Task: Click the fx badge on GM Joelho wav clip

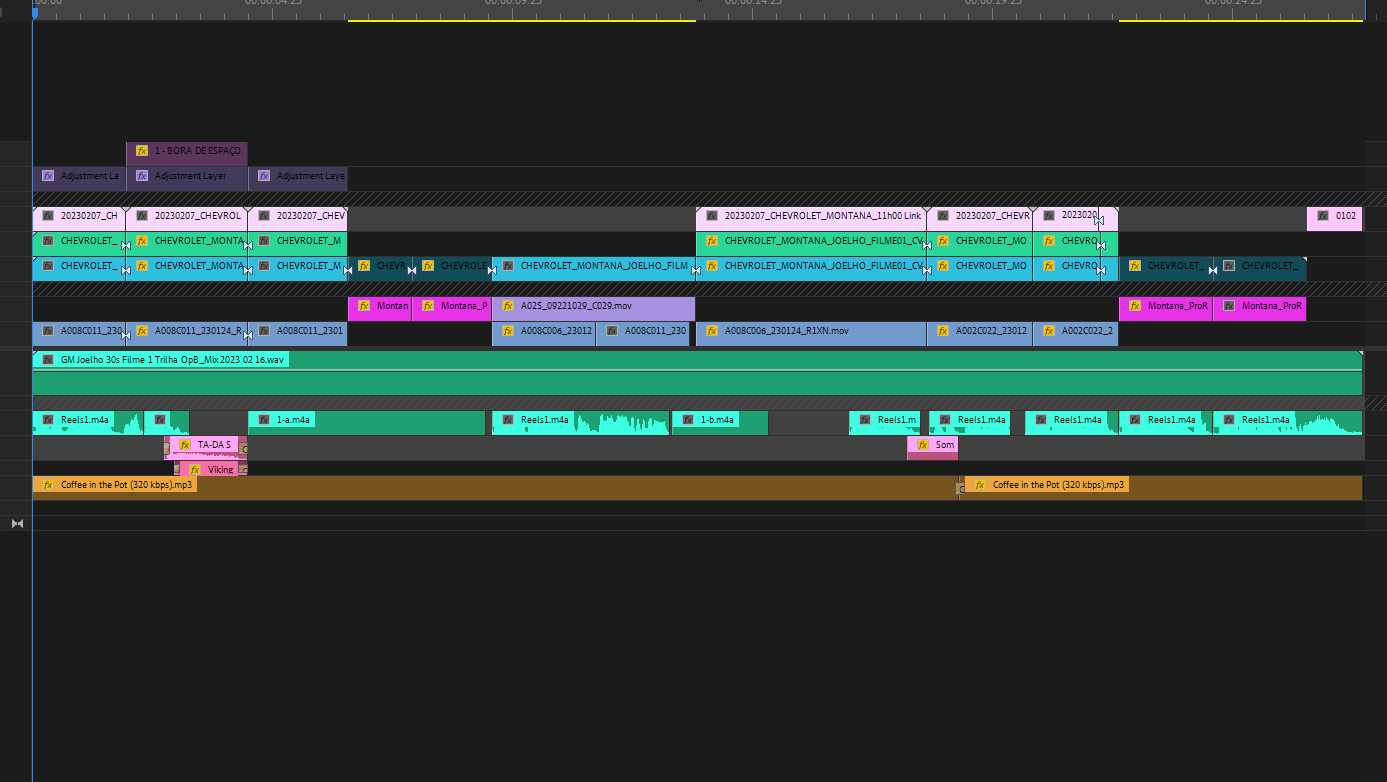Action: click(x=48, y=360)
